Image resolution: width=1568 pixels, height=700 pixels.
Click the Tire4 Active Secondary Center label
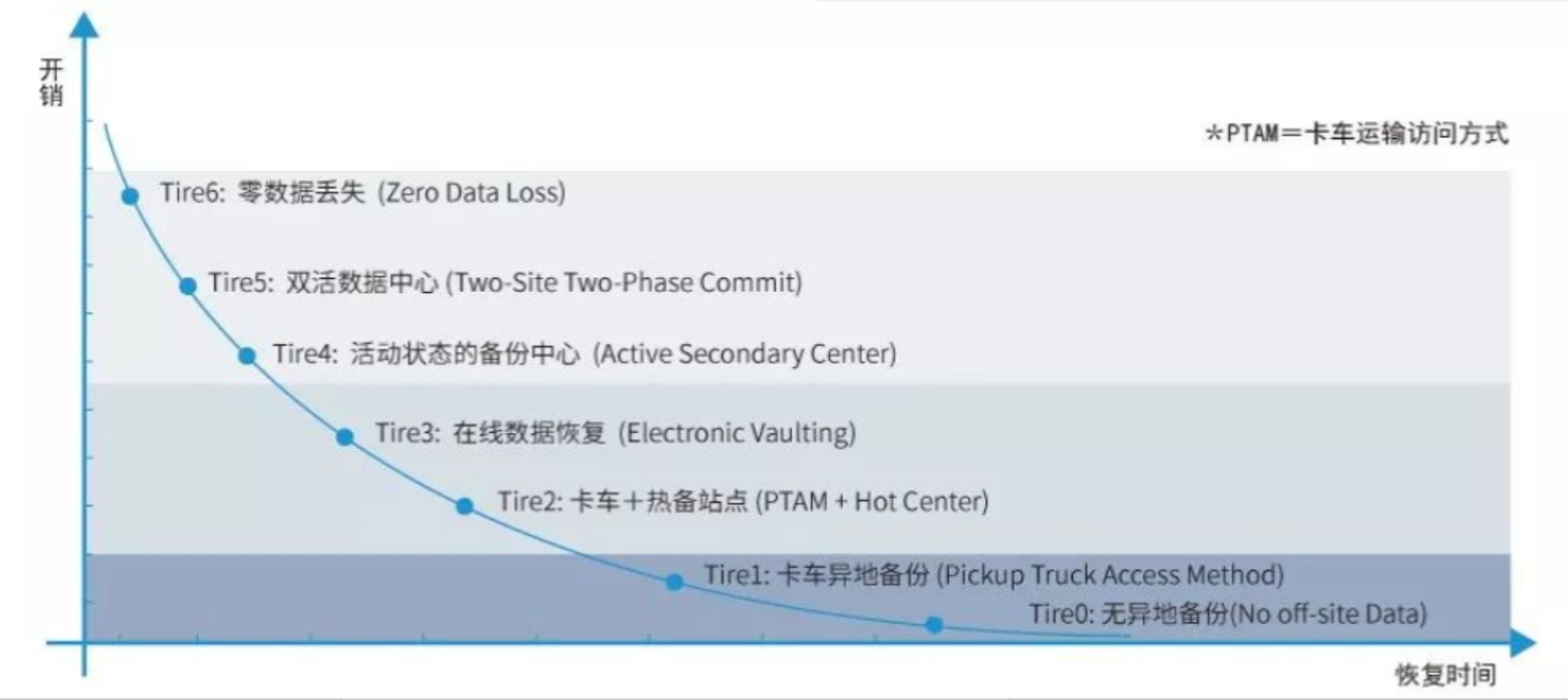584,354
